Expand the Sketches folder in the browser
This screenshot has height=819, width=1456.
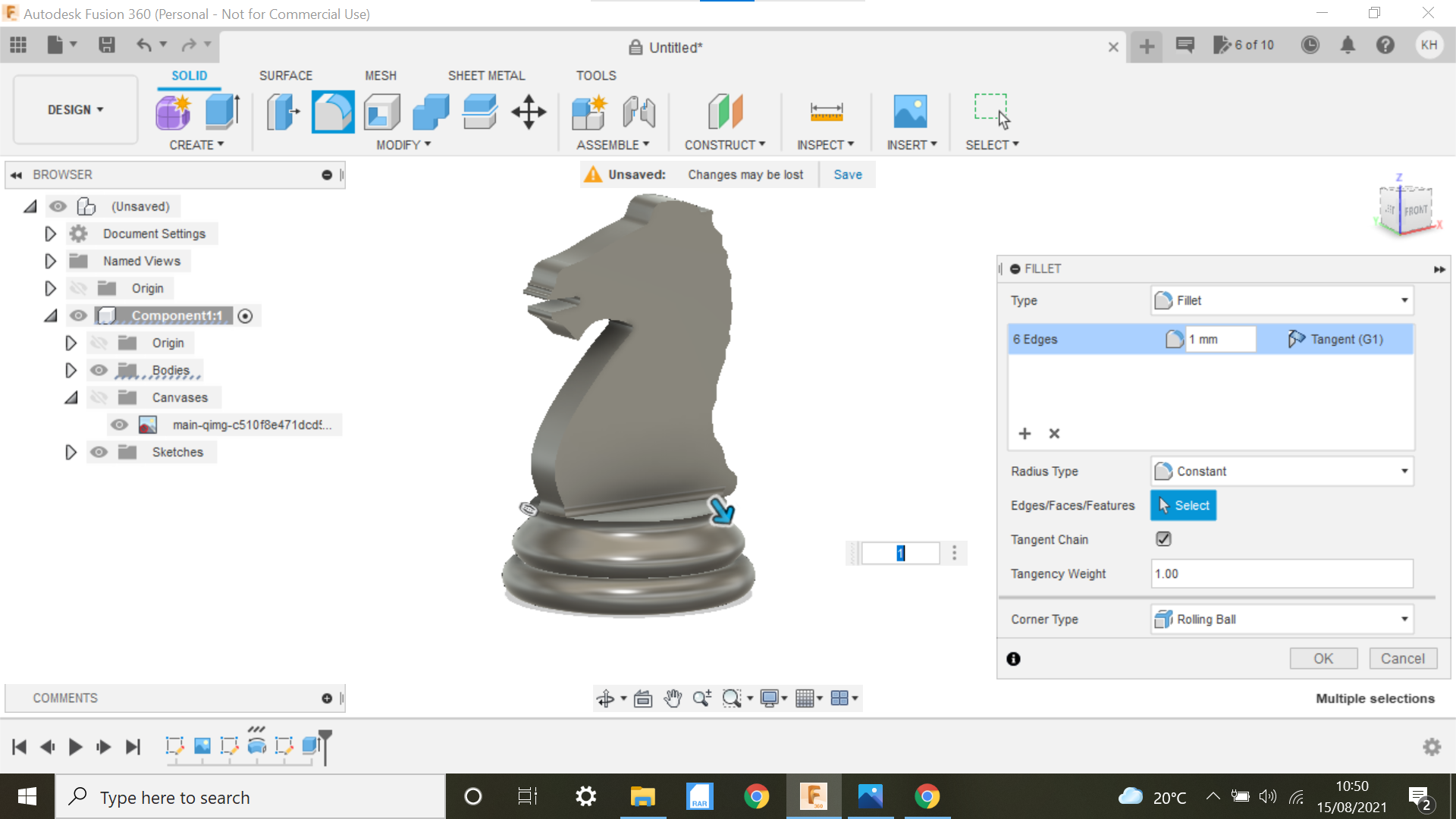pyautogui.click(x=71, y=452)
